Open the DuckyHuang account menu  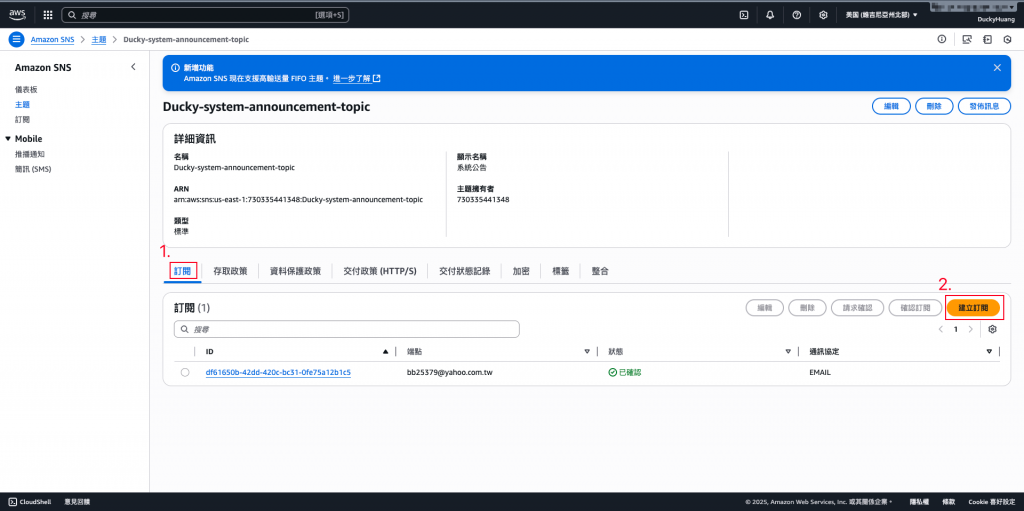tap(994, 20)
